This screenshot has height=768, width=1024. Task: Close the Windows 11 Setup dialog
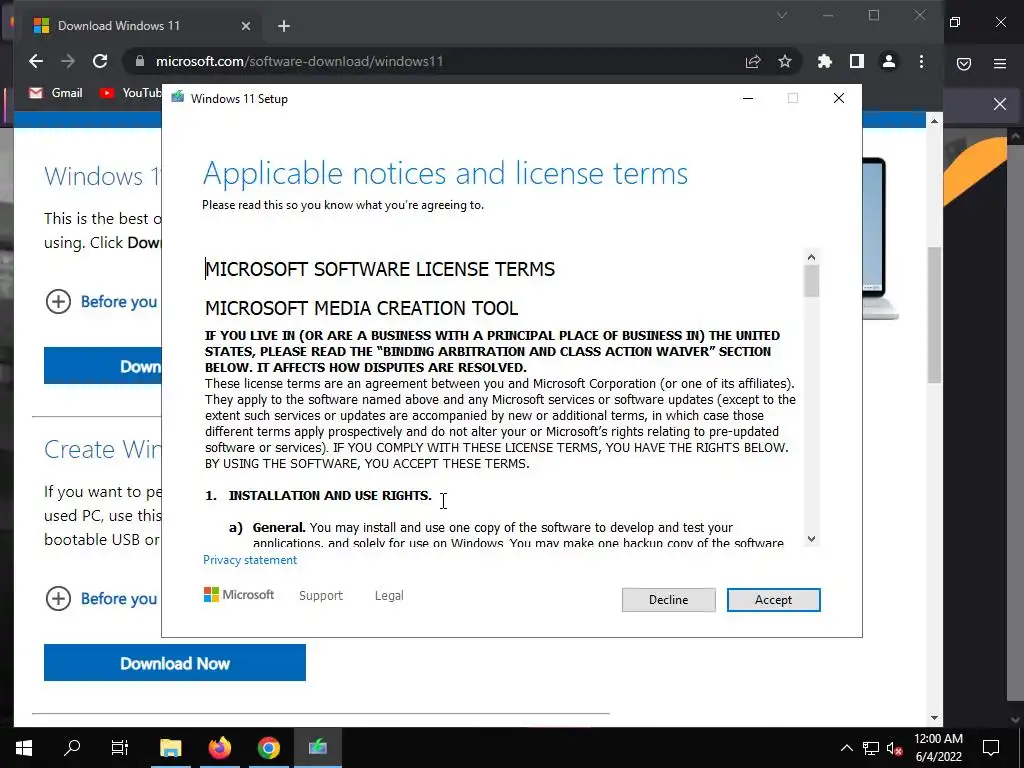coord(839,99)
